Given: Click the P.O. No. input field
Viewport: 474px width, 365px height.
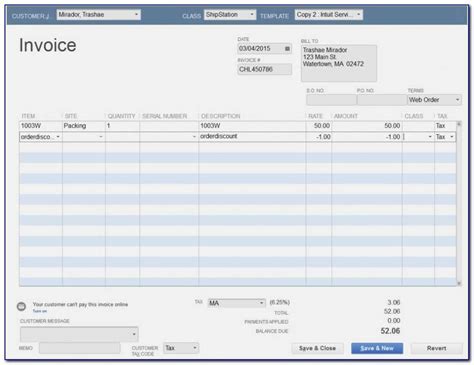Looking at the screenshot, I should click(x=382, y=100).
